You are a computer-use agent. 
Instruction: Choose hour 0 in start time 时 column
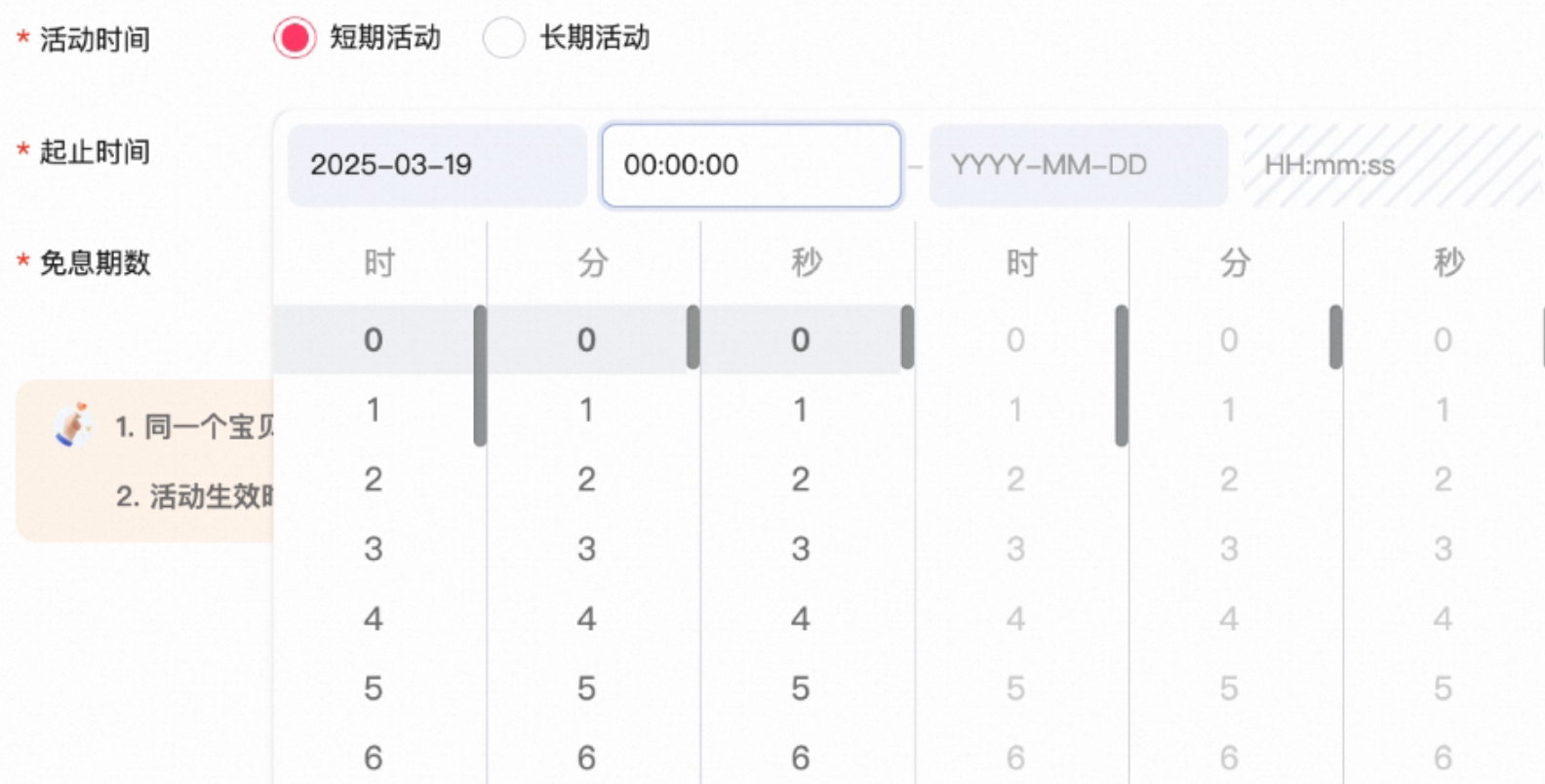[x=373, y=339]
